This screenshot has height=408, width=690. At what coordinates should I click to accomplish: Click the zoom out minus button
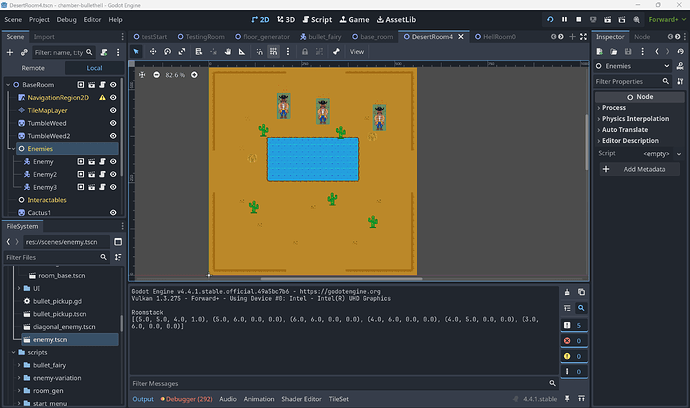[155, 74]
